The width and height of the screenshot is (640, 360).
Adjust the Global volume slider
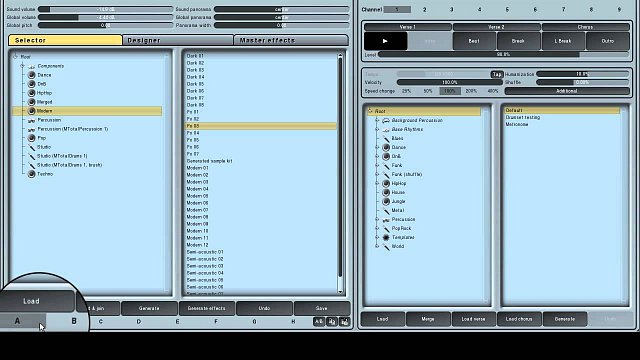[105, 17]
